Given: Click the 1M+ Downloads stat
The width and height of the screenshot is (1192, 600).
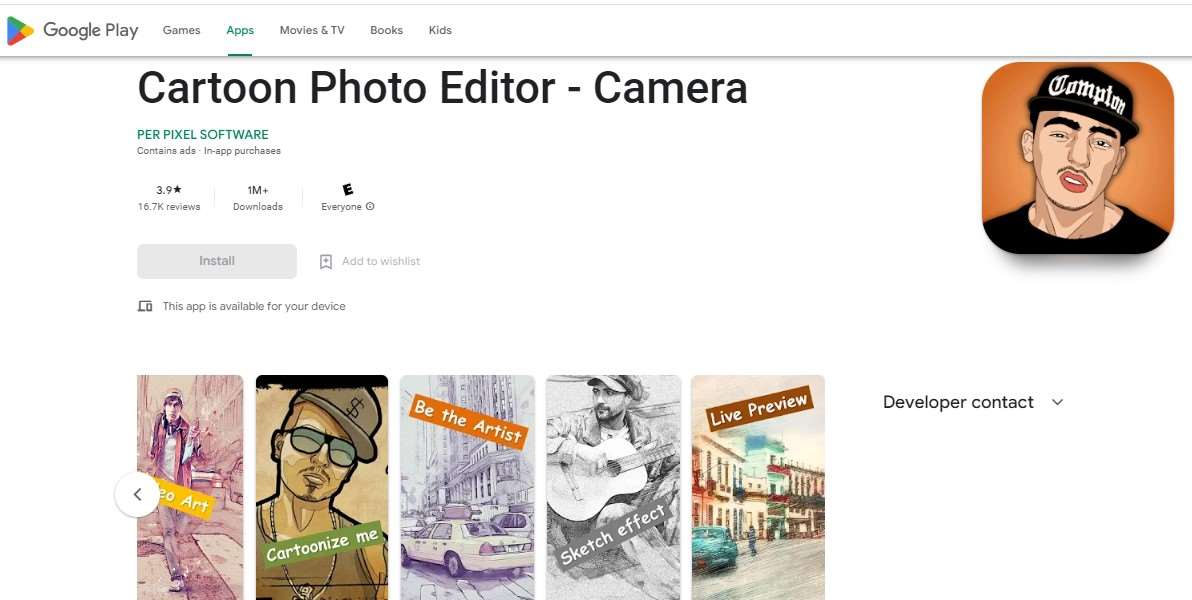Looking at the screenshot, I should [258, 198].
